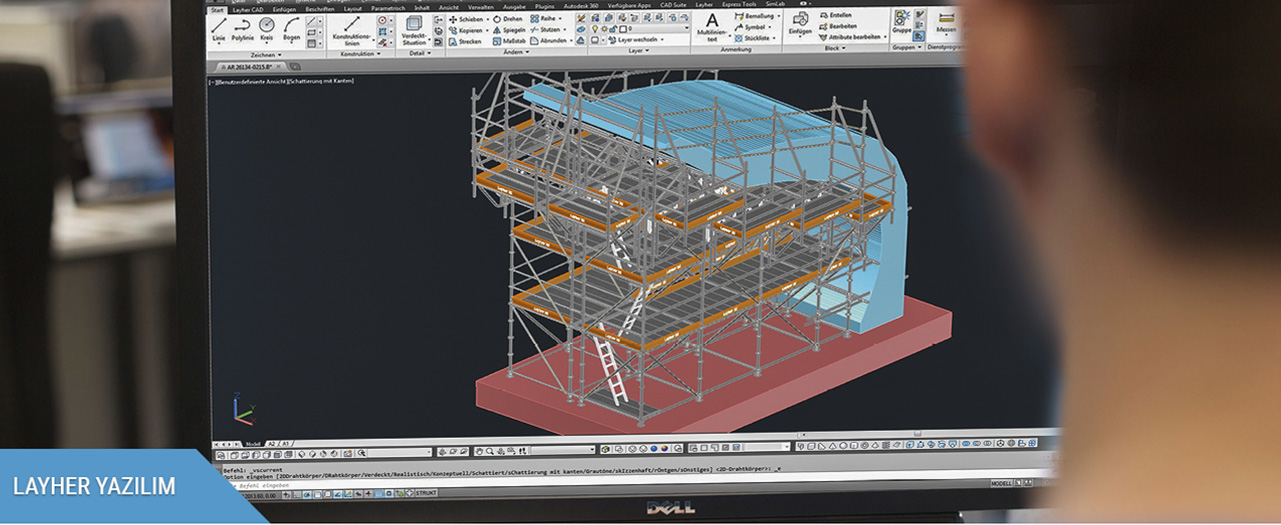
Task: Switch to the Einfügen ribbon tab
Action: click(x=284, y=9)
